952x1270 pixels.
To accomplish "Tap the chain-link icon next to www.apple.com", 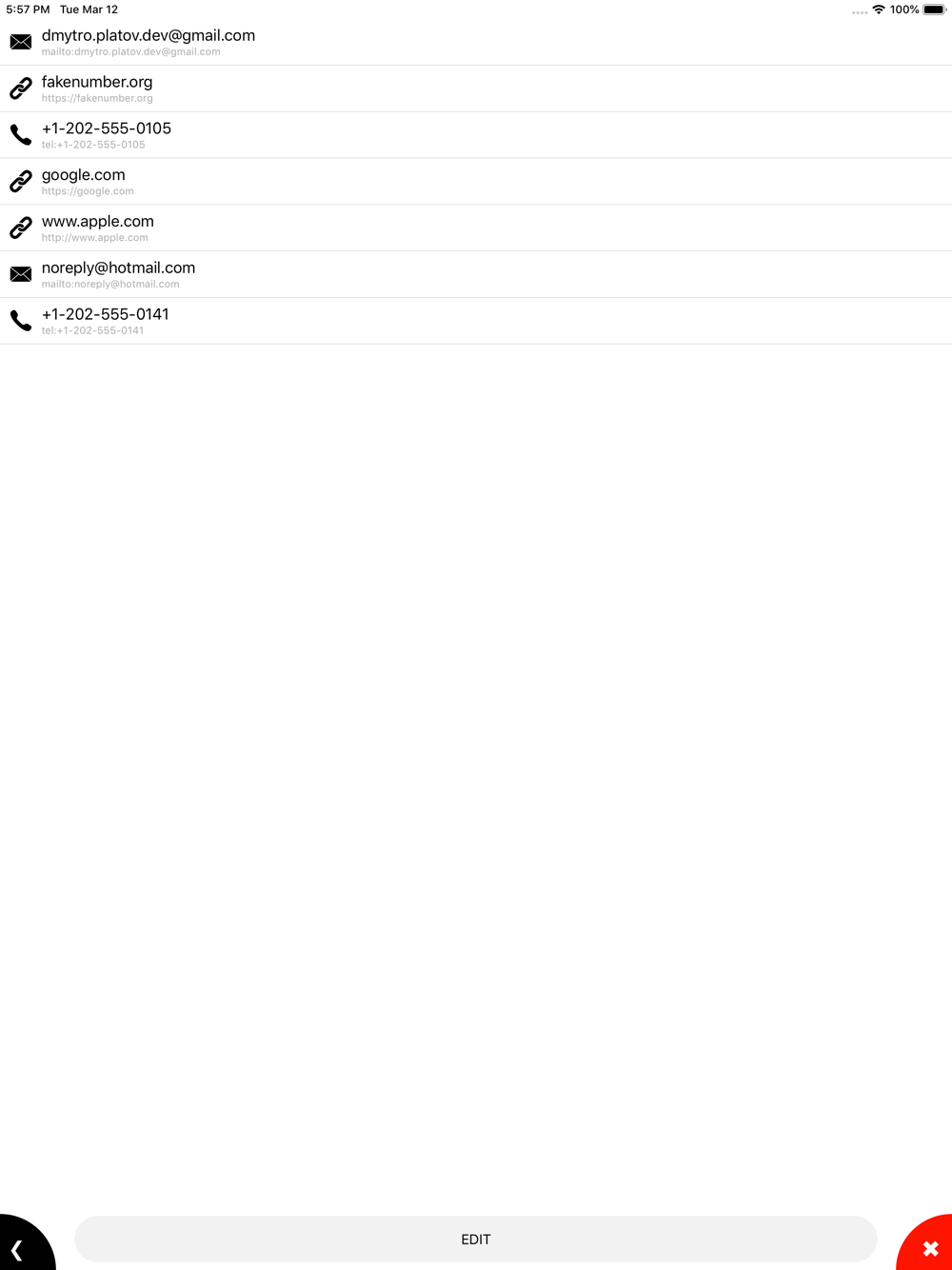I will point(21,228).
